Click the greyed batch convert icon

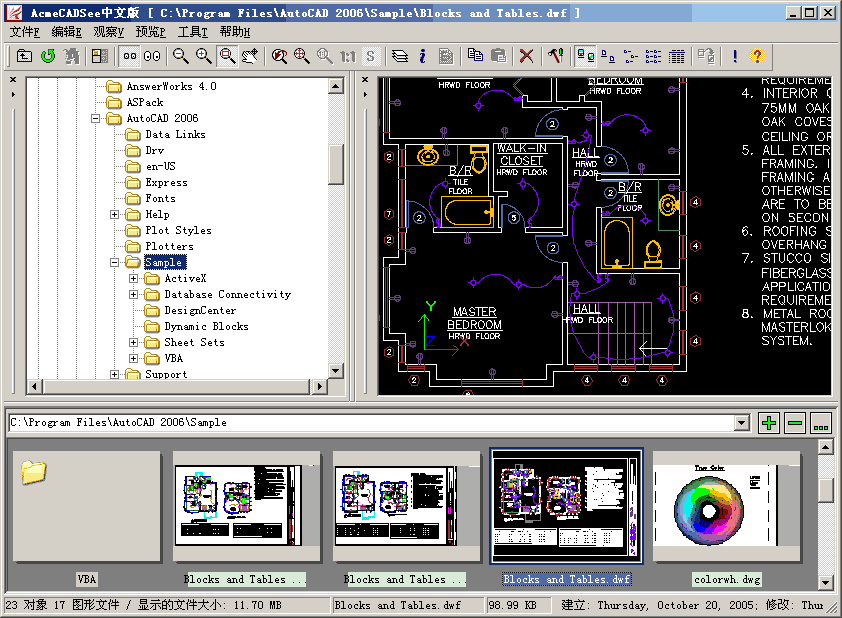(x=706, y=56)
